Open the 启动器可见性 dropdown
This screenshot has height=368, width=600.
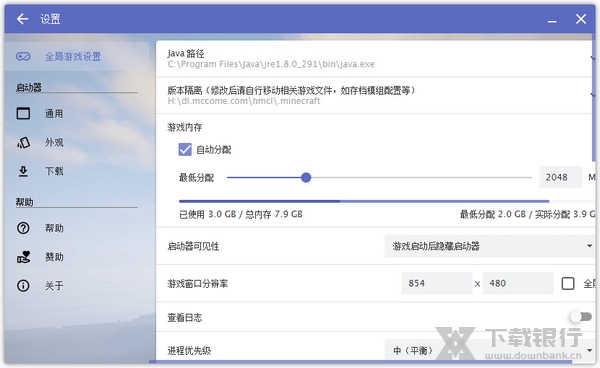coord(489,246)
